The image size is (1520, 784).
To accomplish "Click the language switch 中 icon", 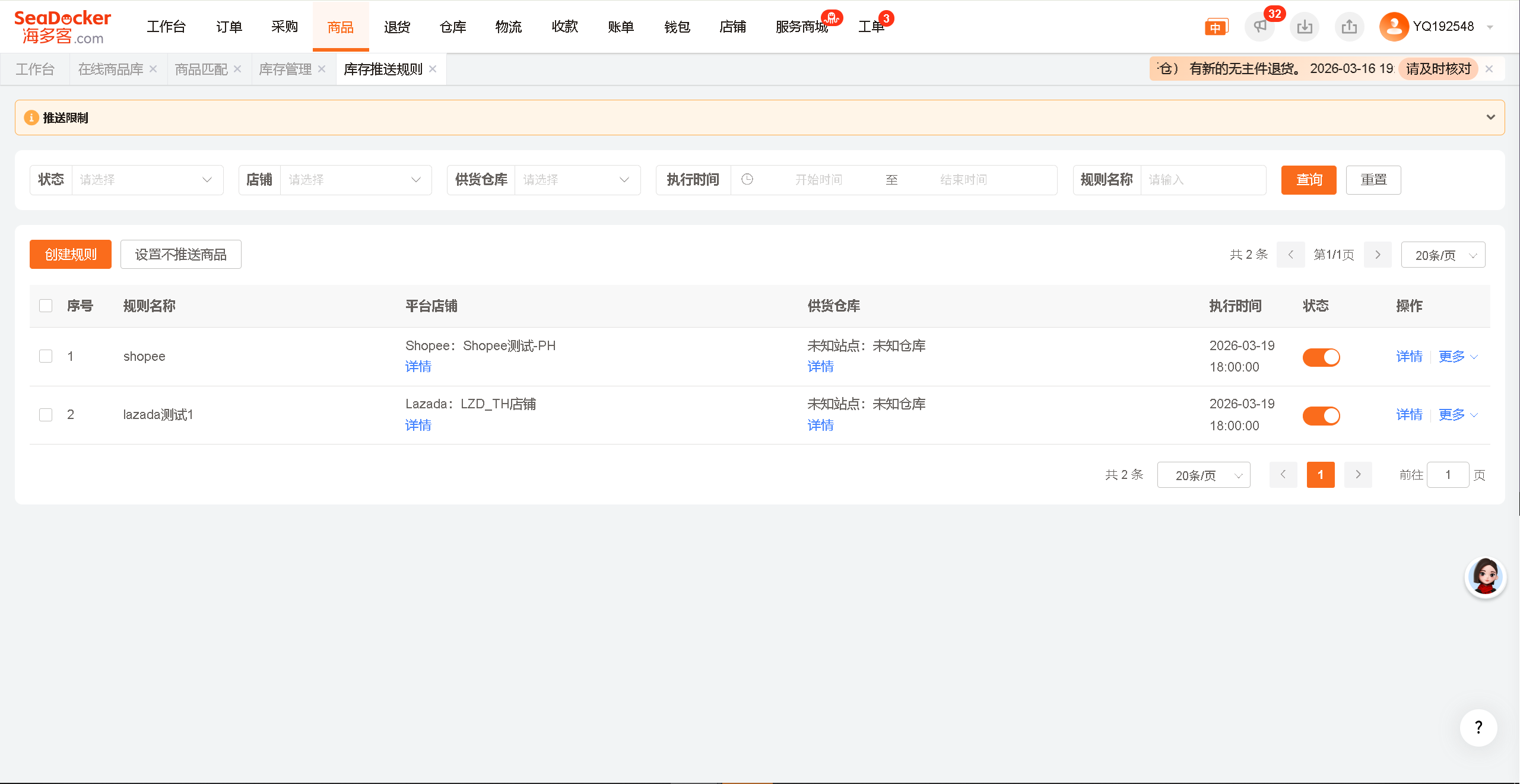I will tap(1215, 27).
